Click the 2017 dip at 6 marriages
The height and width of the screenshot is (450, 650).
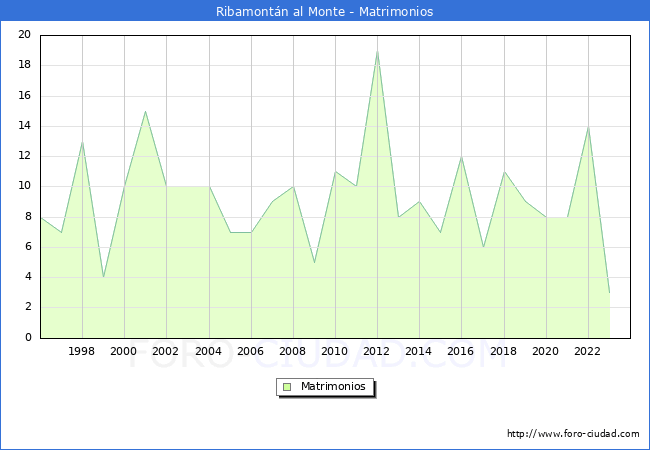[x=483, y=247]
